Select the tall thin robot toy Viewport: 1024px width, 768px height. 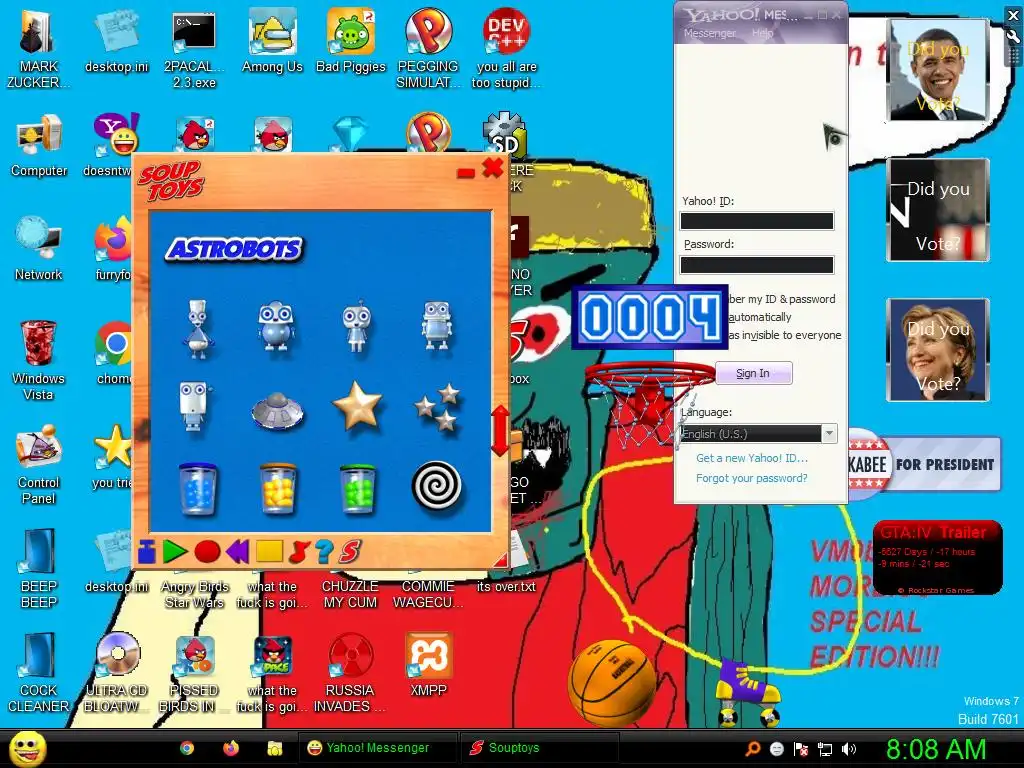coord(197,328)
